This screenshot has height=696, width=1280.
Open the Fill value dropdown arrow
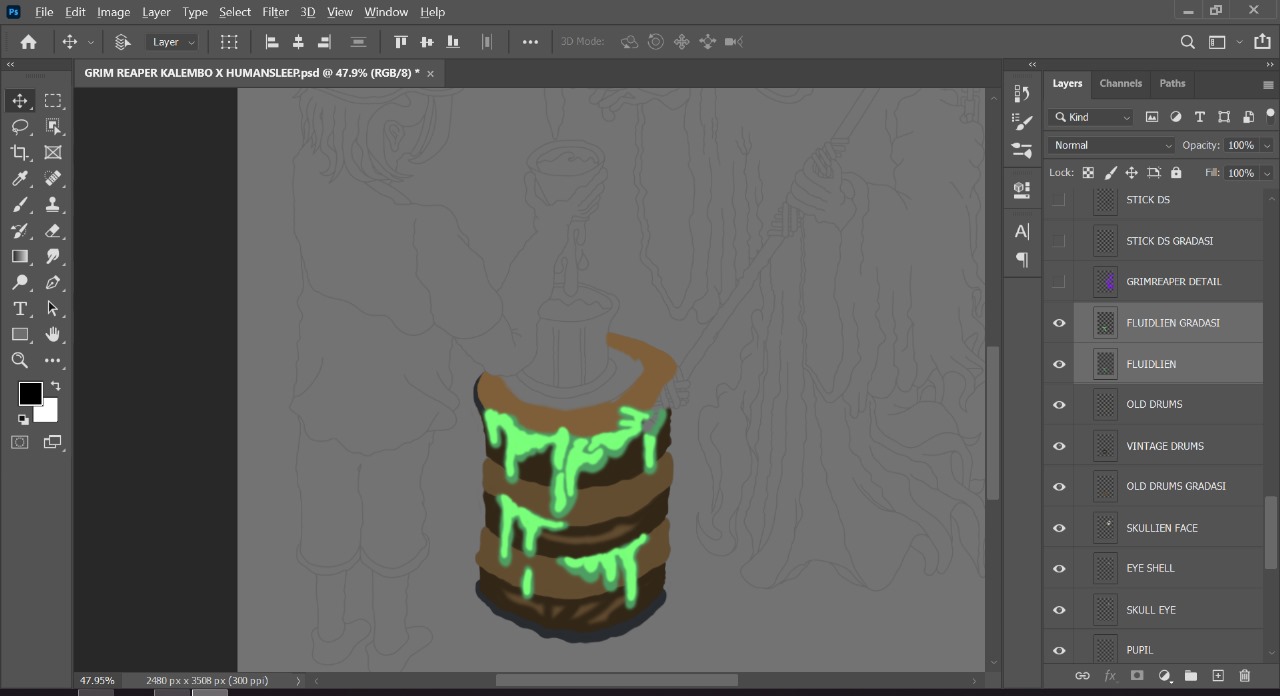tap(1267, 173)
